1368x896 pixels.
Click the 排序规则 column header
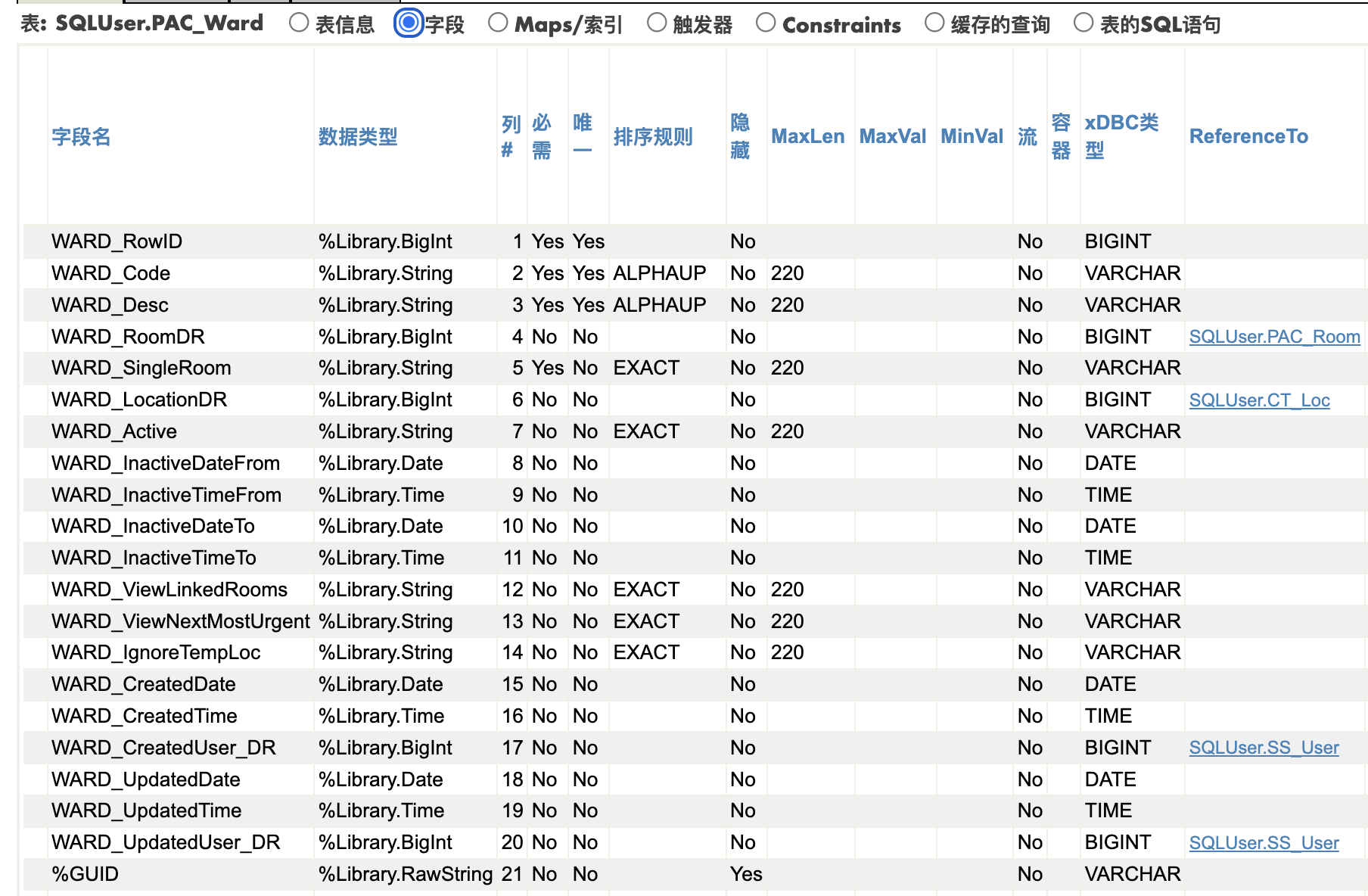pos(653,137)
